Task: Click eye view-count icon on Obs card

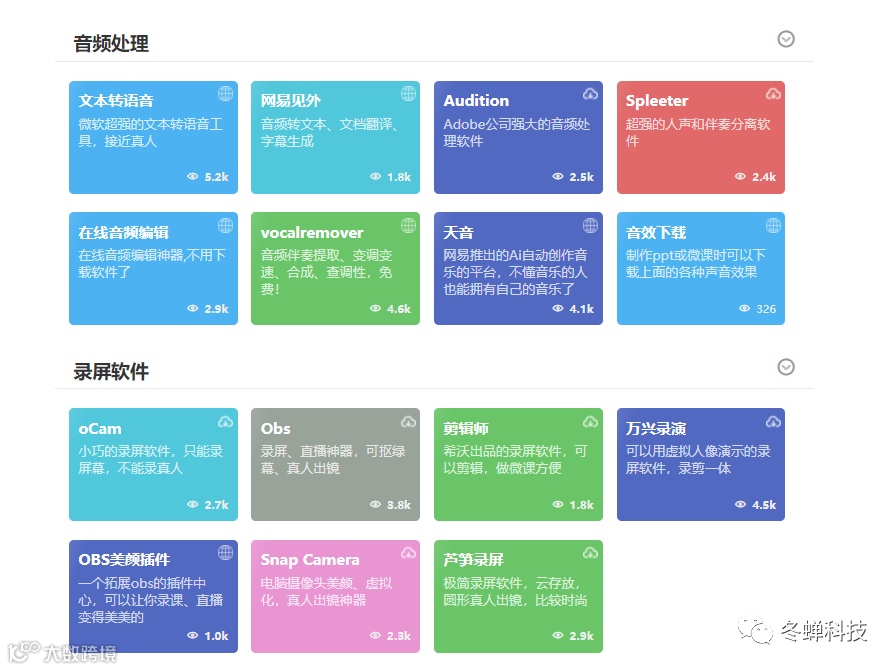Action: pos(375,505)
